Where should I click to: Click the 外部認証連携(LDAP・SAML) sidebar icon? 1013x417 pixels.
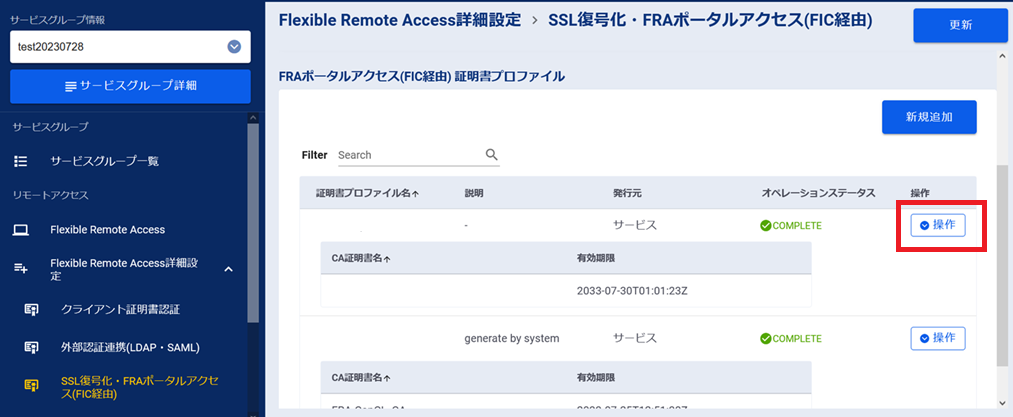pyautogui.click(x=31, y=347)
